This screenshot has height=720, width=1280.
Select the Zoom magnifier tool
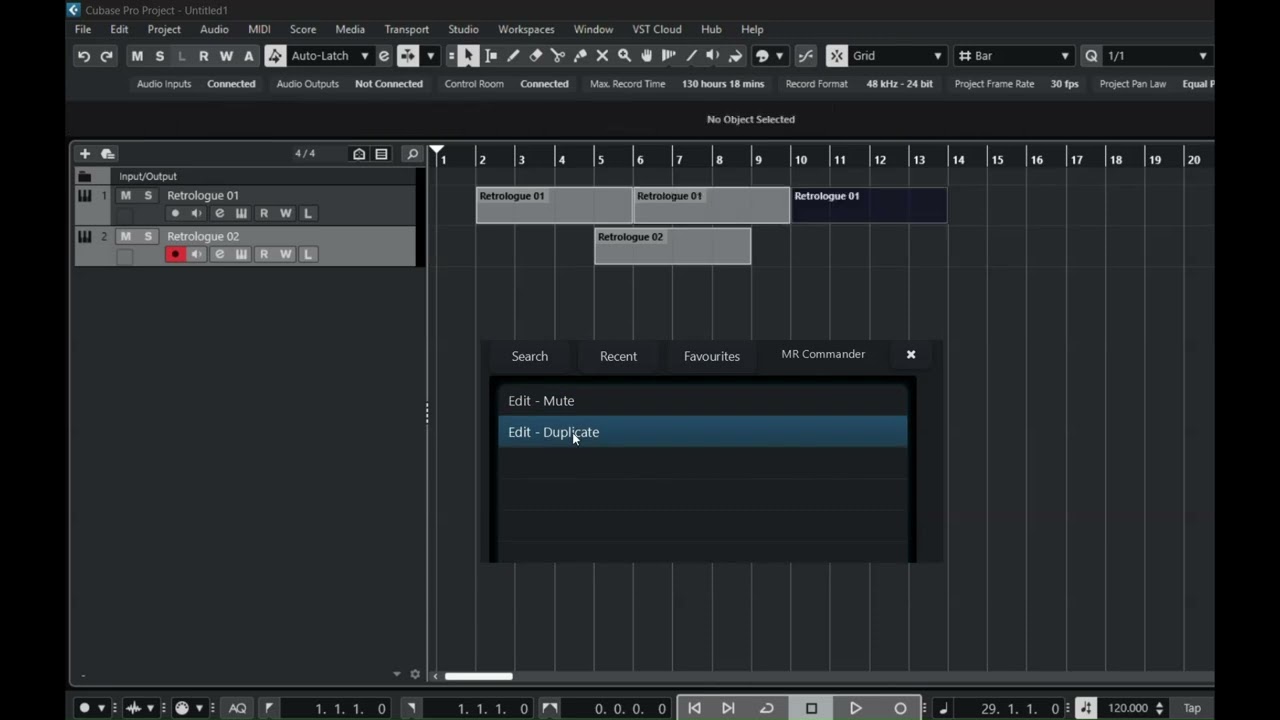pyautogui.click(x=624, y=56)
